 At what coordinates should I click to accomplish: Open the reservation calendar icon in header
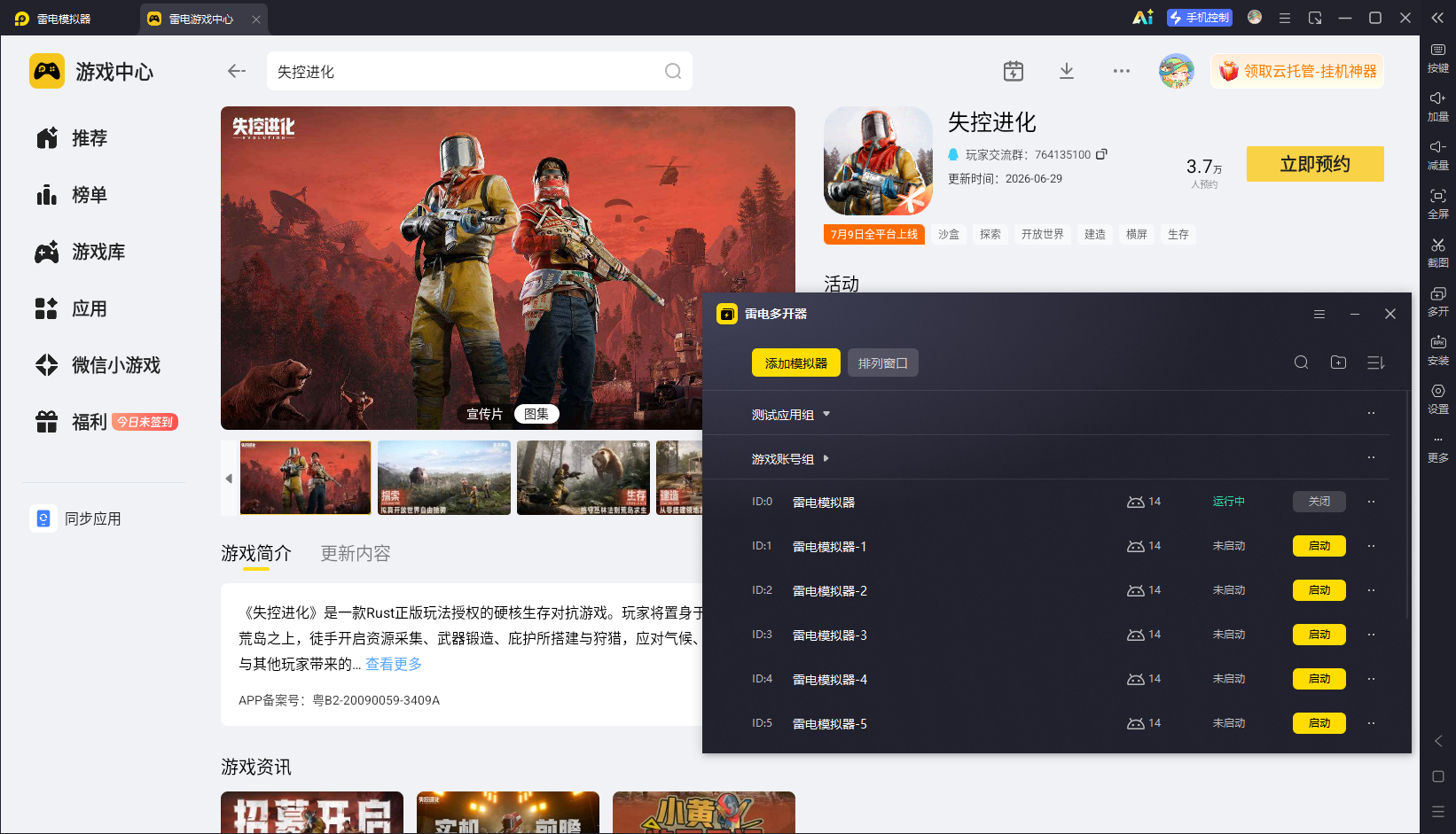pyautogui.click(x=1014, y=71)
